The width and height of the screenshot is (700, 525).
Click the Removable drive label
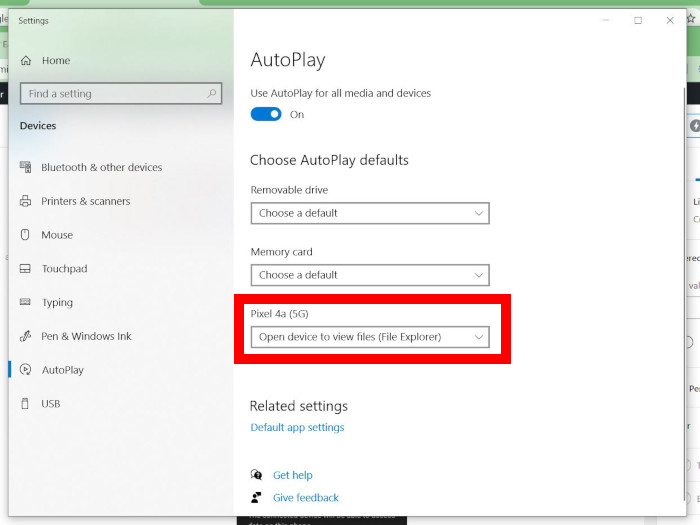coord(289,190)
